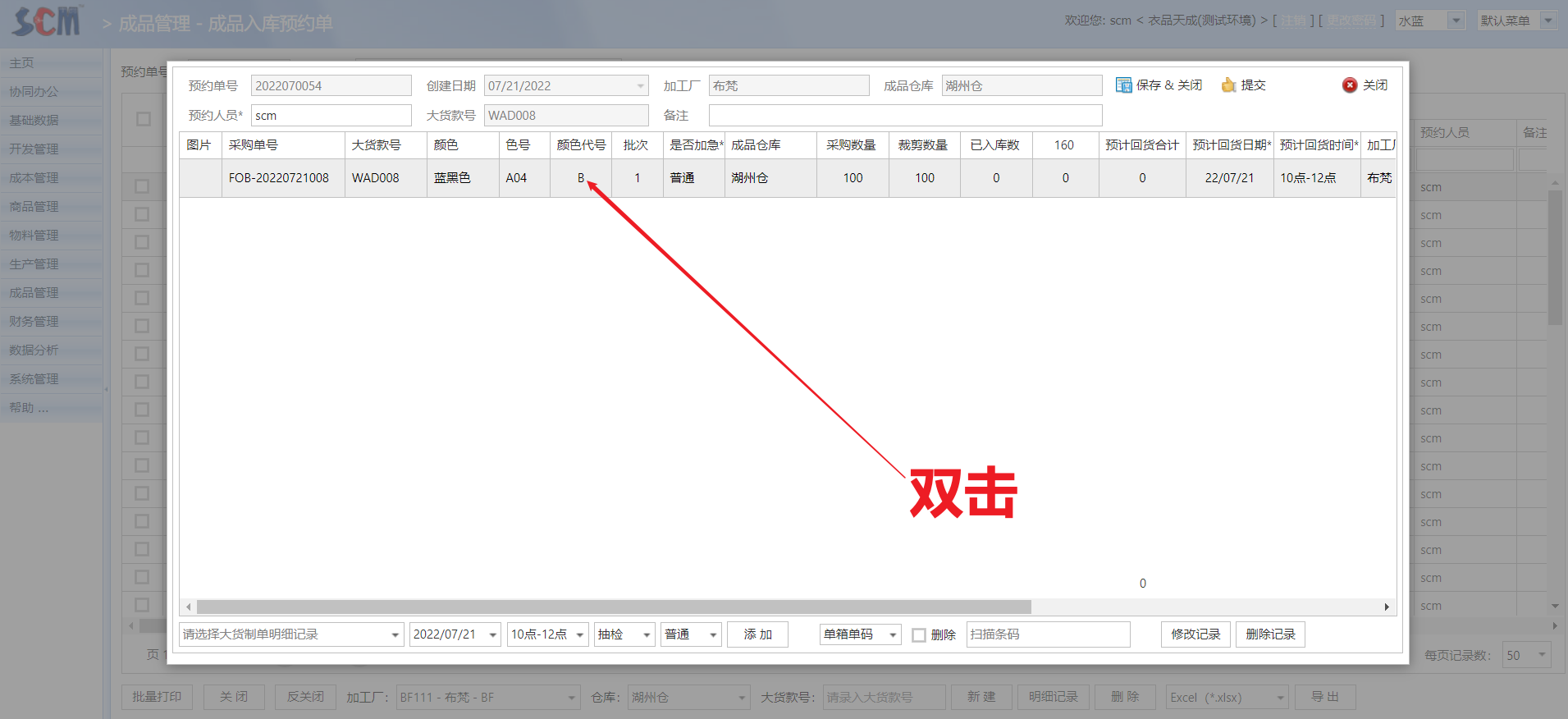The height and width of the screenshot is (719, 1568).
Task: Open the 单箱单码 dropdown
Action: pos(892,635)
